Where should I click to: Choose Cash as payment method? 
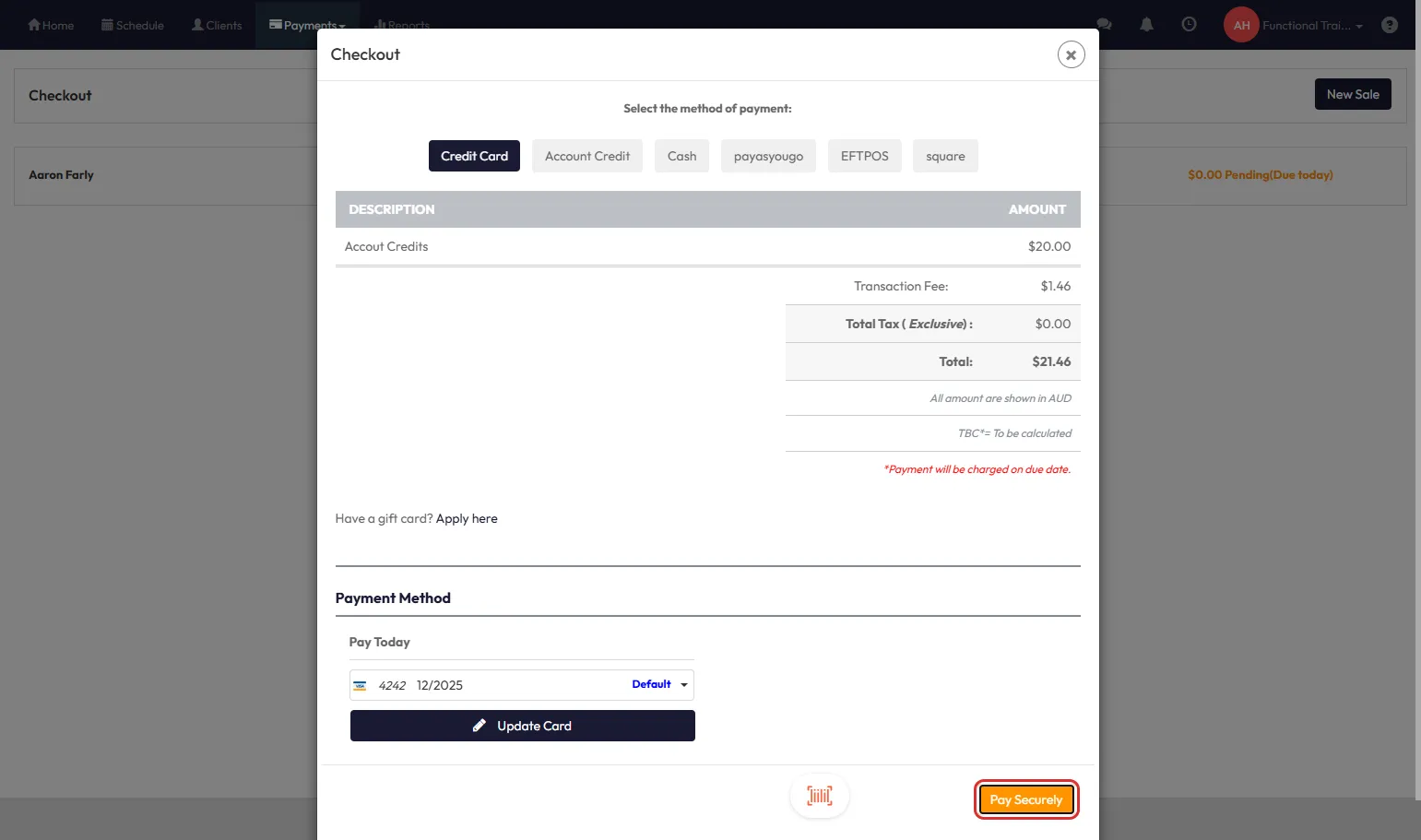[681, 156]
